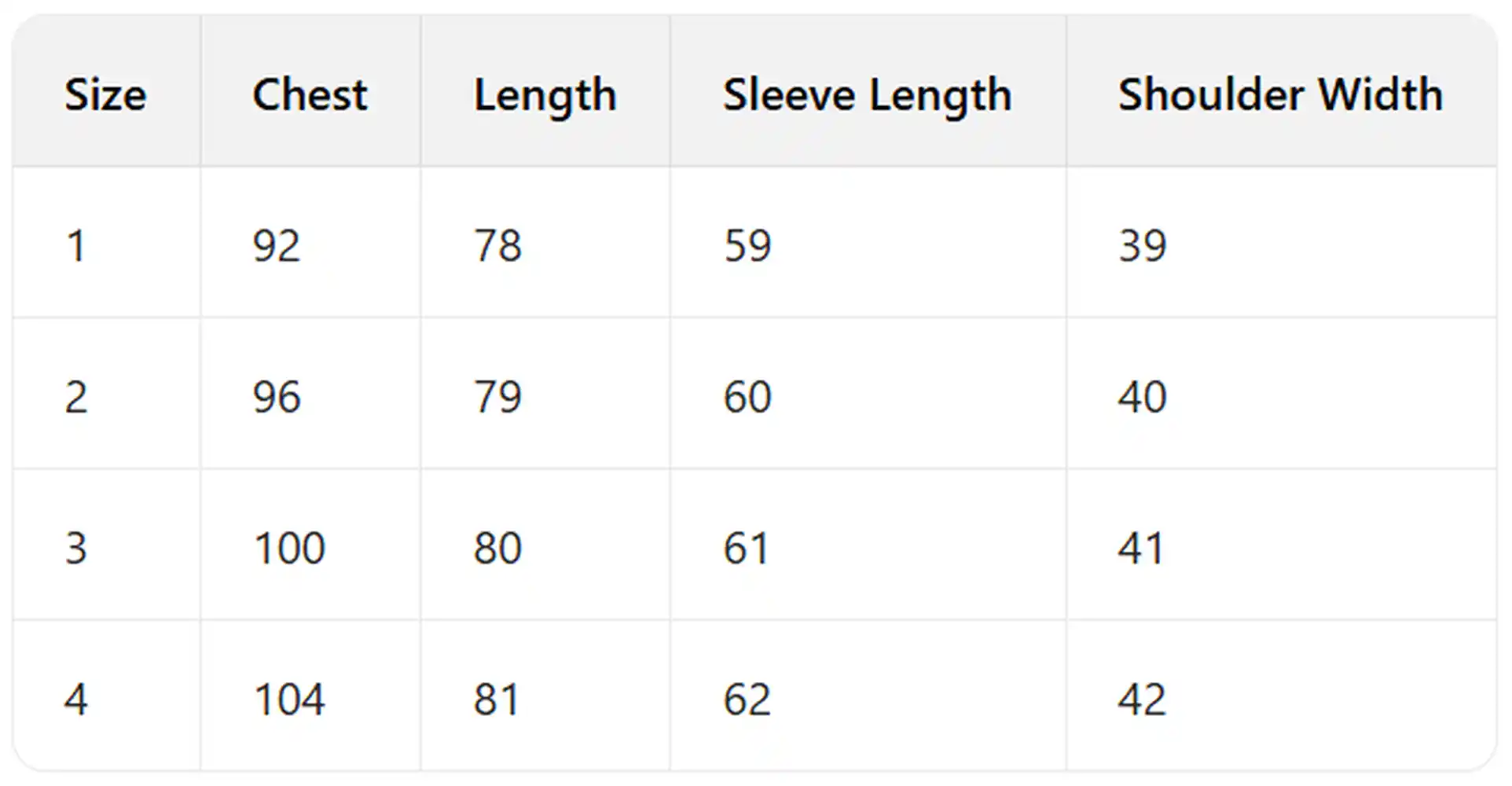Click chest value 104
This screenshot has height=786, width=1512.
289,699
